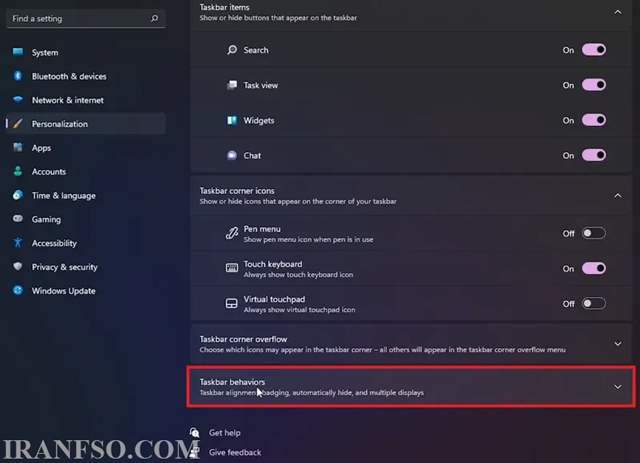
Task: Click the 'Always show touch keyboard icon' text
Action: [x=298, y=275]
